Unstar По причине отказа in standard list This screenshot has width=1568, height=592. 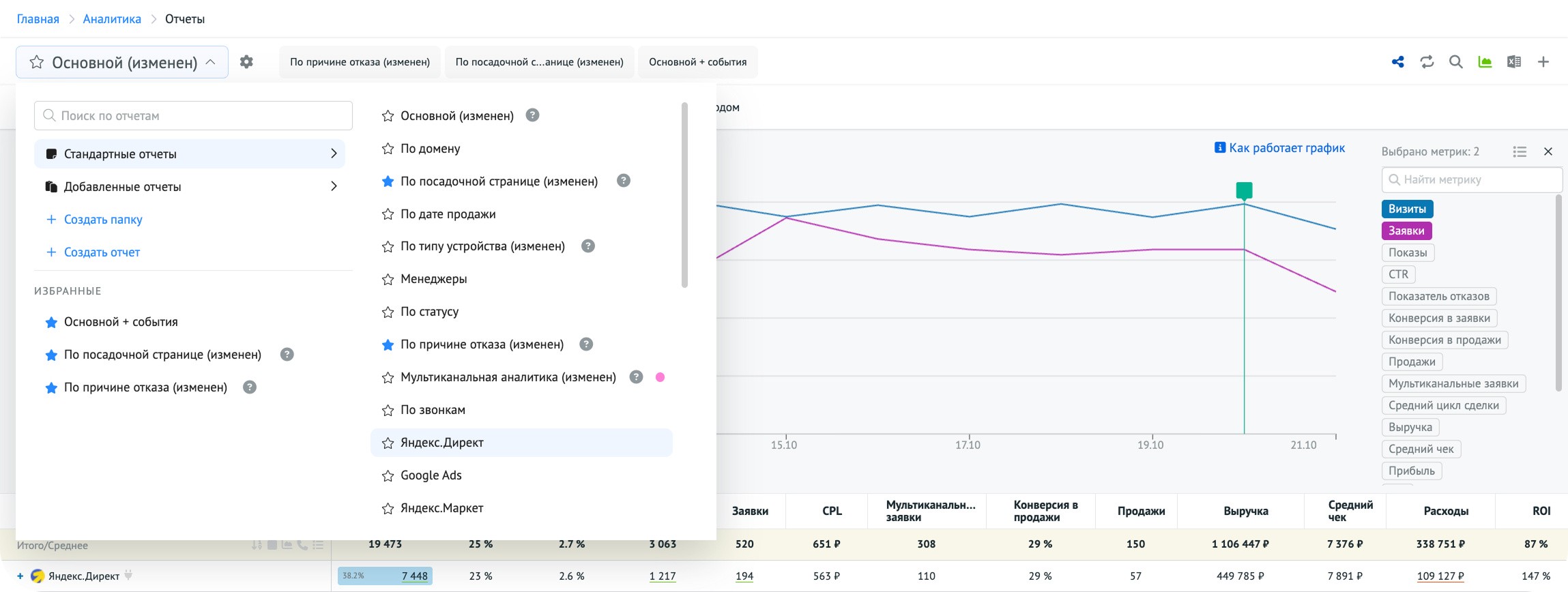[388, 345]
